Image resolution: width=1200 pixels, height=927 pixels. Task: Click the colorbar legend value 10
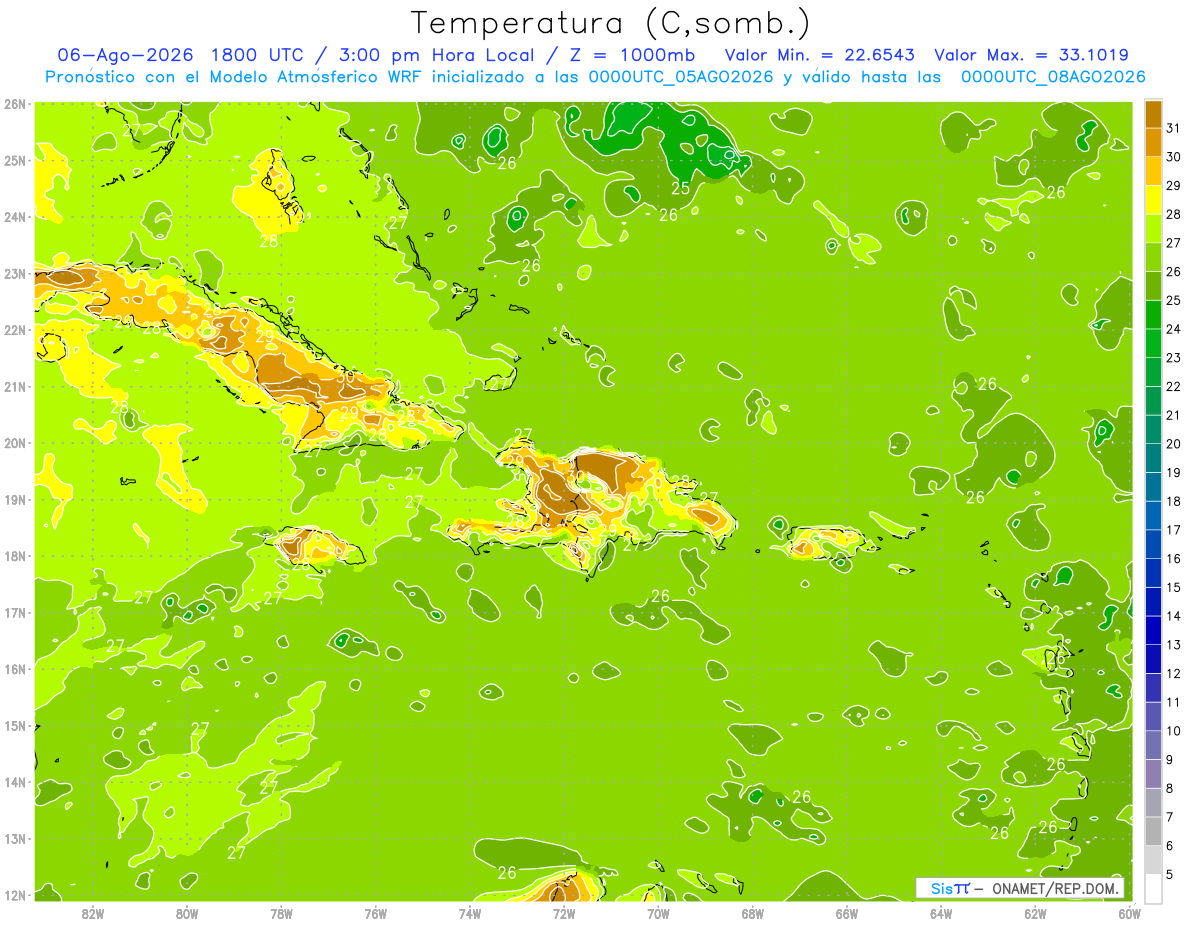(x=1174, y=731)
